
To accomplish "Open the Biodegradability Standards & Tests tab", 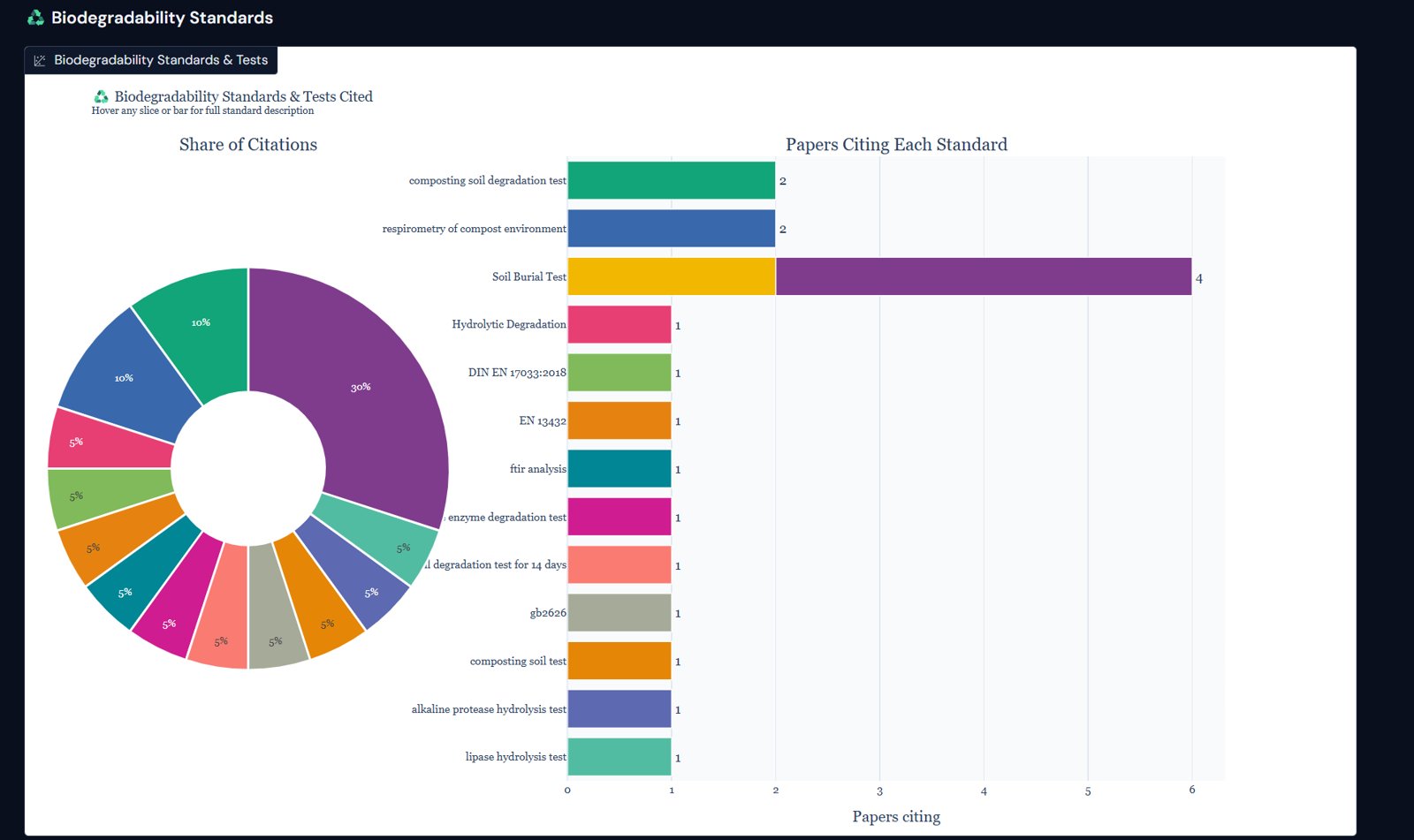I will (x=151, y=60).
